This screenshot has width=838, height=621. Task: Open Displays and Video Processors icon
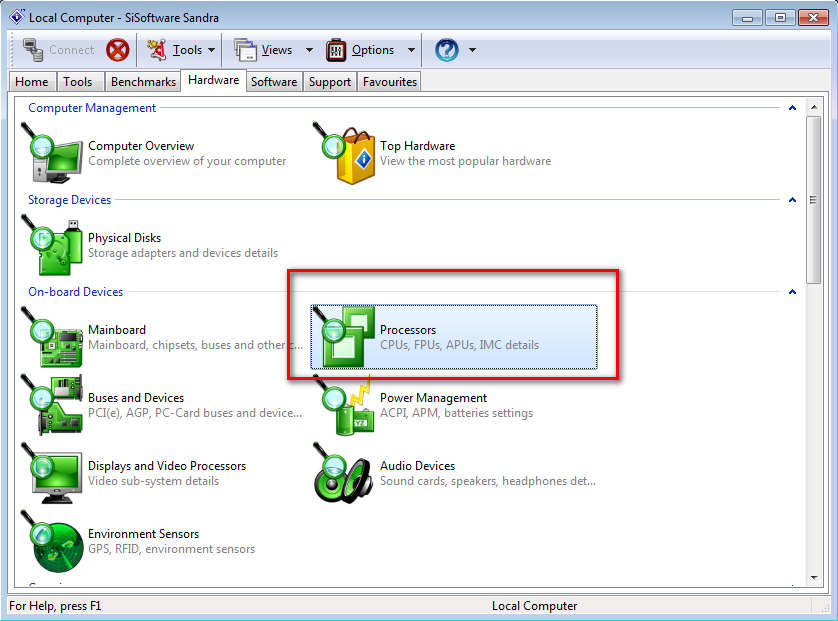[x=52, y=473]
